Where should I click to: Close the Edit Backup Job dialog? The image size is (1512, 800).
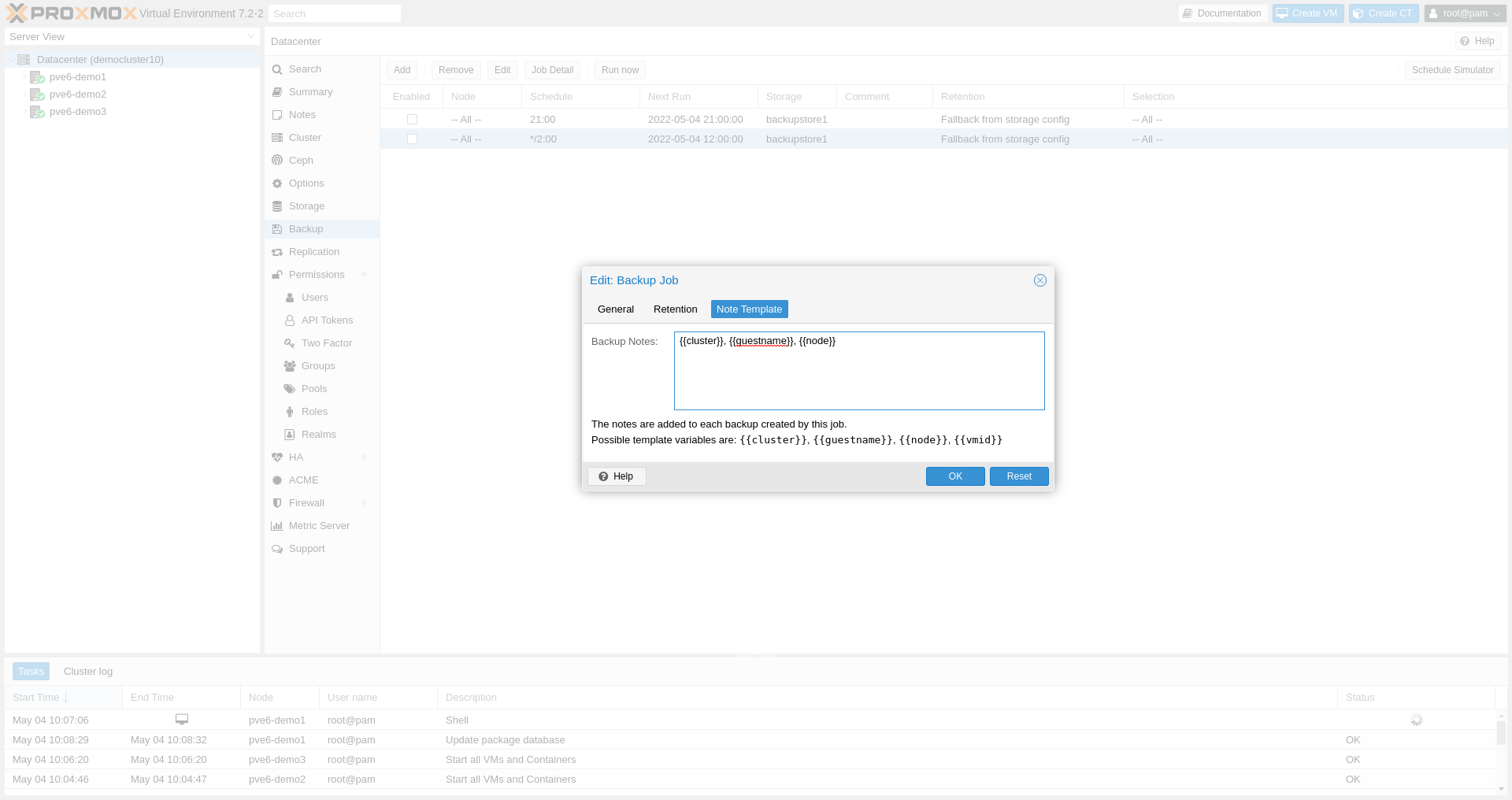point(1039,280)
